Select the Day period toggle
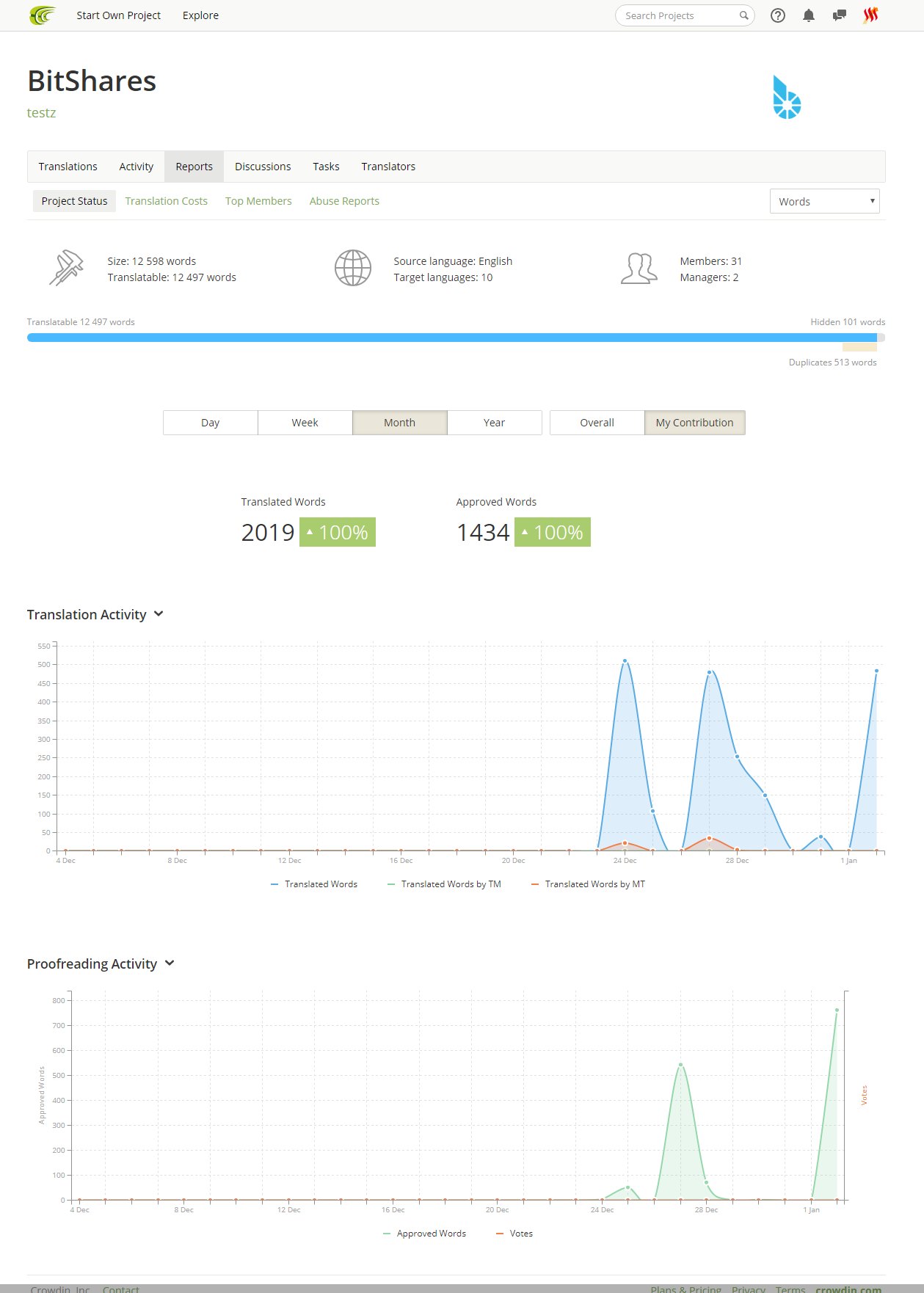 (x=211, y=423)
